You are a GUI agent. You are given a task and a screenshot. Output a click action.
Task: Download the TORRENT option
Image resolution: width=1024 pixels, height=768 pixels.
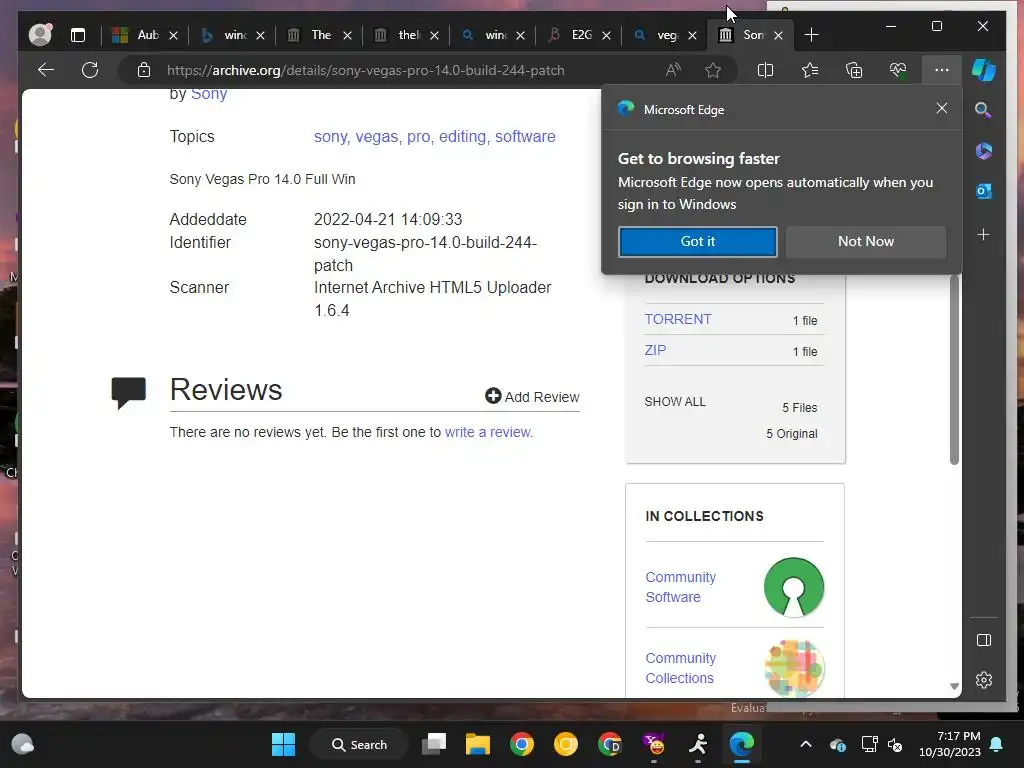point(678,319)
